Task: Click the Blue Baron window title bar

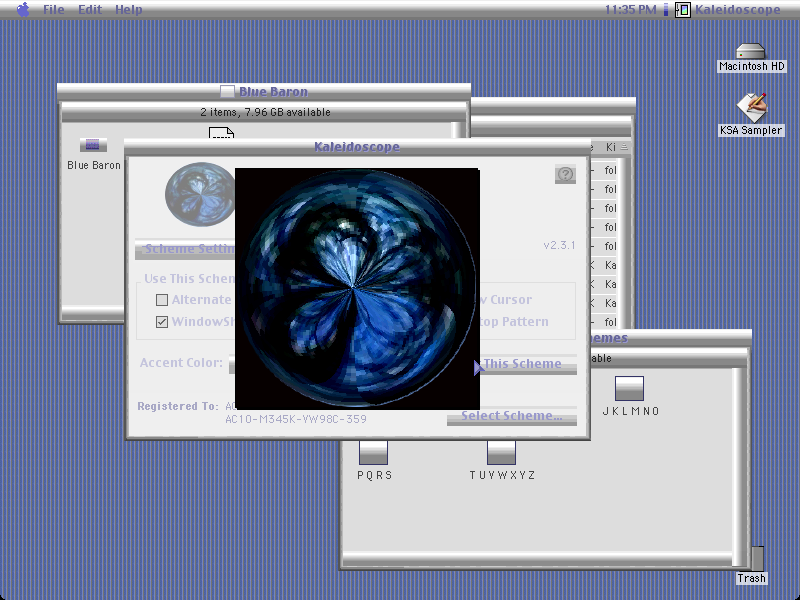Action: [x=264, y=92]
